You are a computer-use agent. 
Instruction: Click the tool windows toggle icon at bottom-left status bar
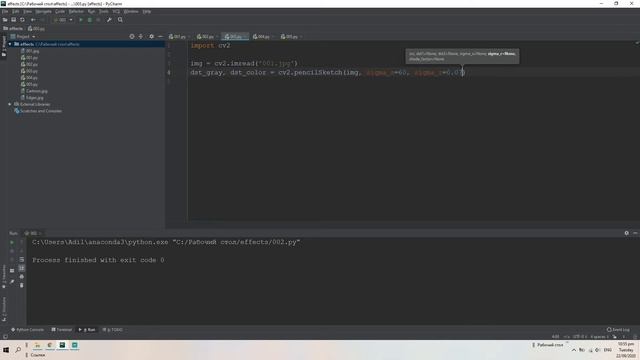[x=5, y=337]
